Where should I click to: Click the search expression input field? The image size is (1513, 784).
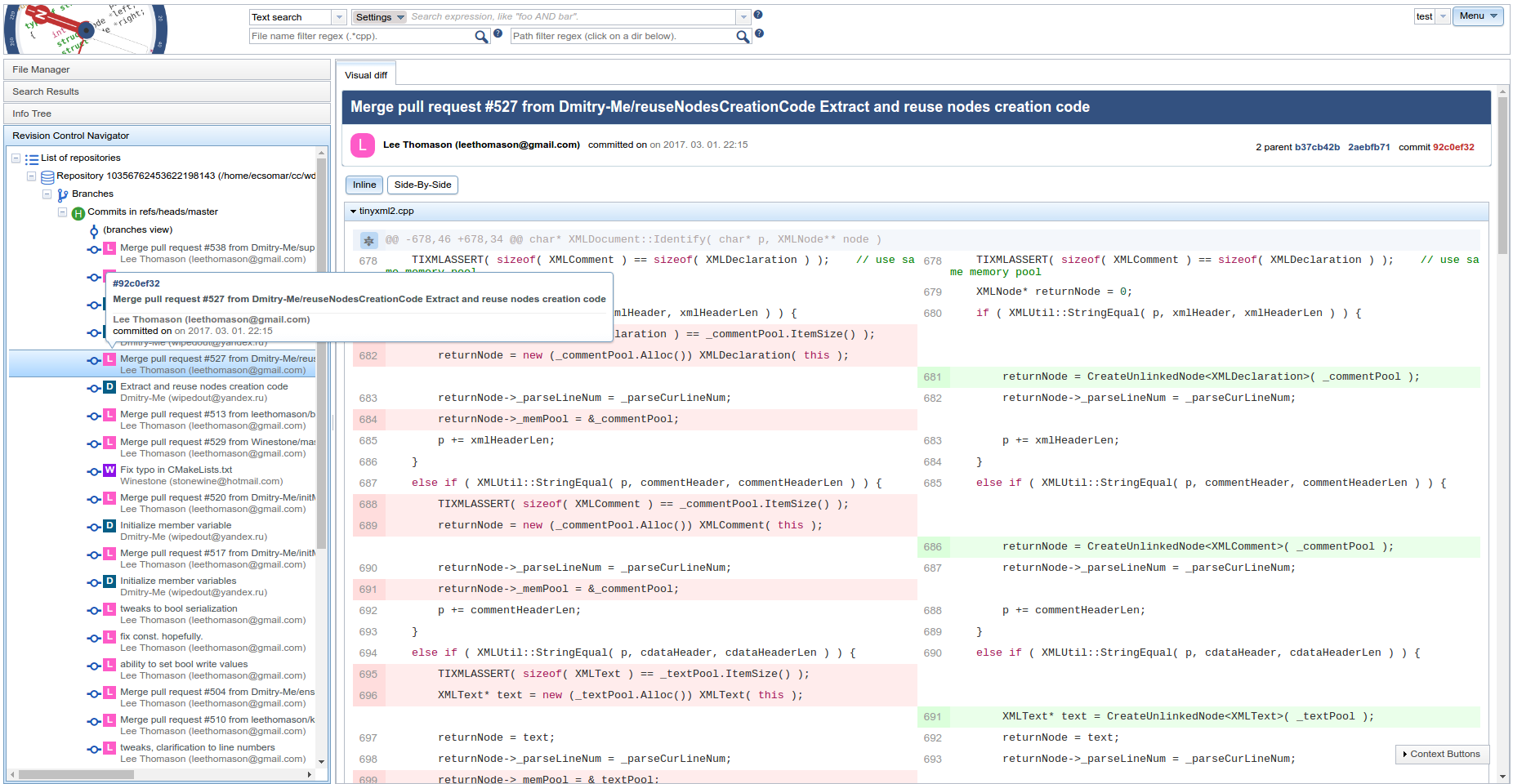click(572, 17)
